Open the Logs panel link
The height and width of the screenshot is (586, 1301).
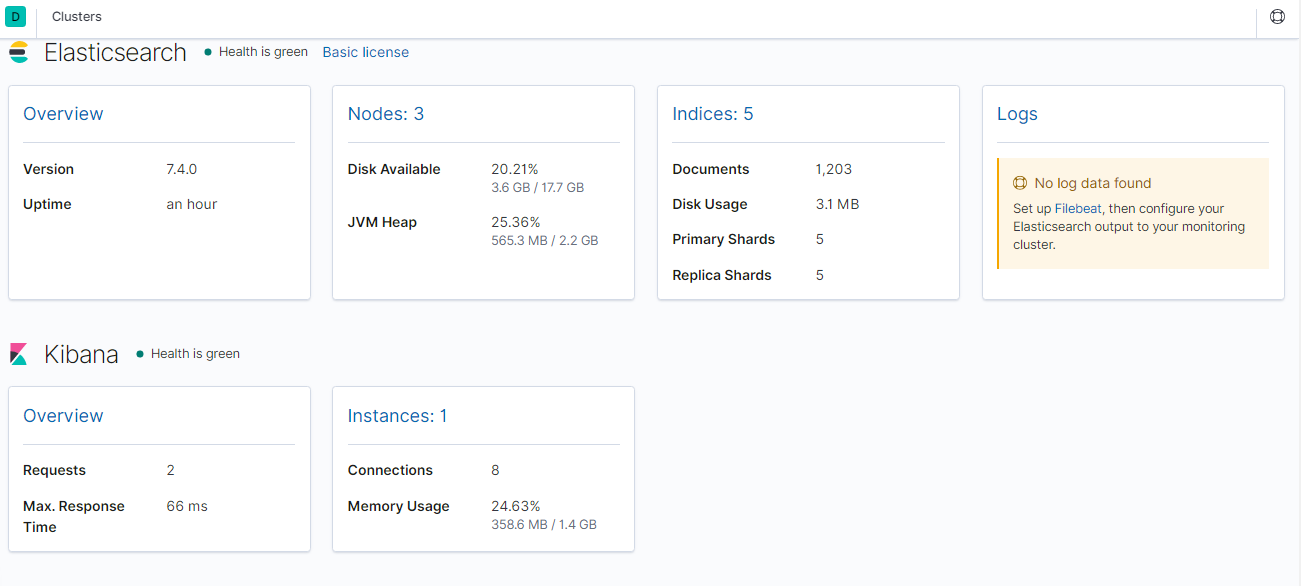pos(1017,114)
